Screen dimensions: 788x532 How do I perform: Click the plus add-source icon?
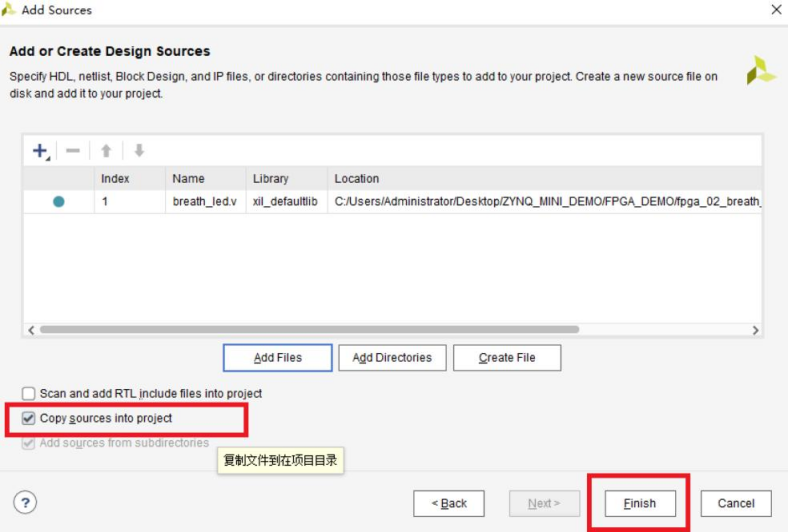tap(40, 151)
